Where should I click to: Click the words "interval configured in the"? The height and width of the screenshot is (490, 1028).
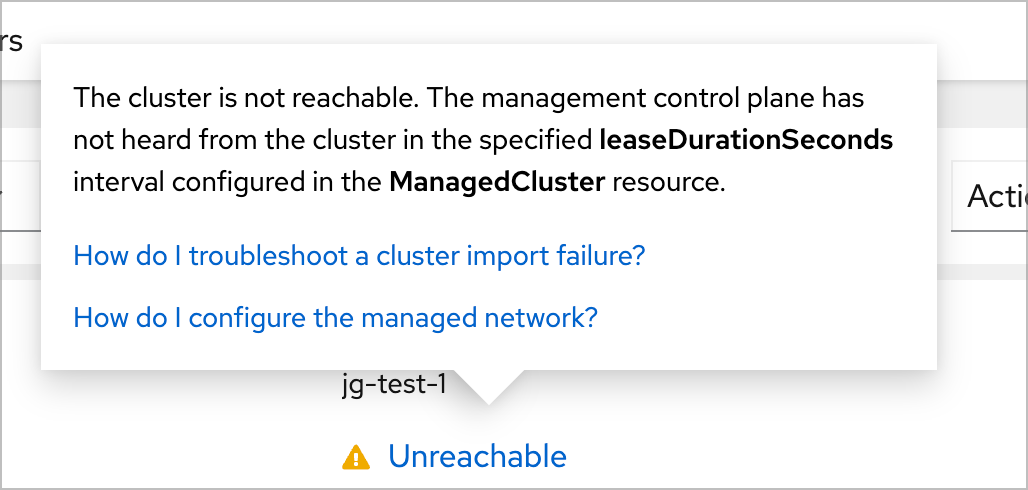228,183
